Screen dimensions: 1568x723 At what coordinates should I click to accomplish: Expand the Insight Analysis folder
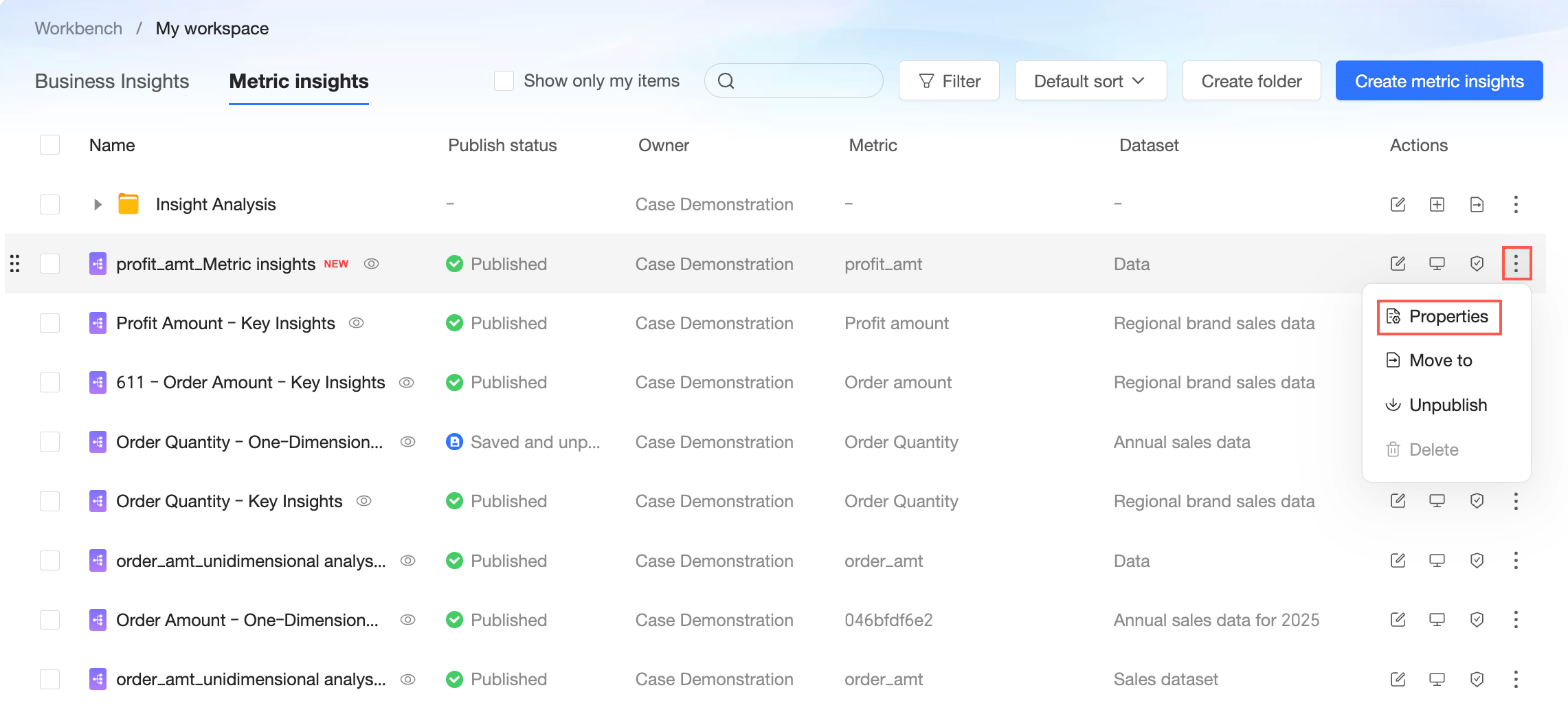click(x=98, y=204)
